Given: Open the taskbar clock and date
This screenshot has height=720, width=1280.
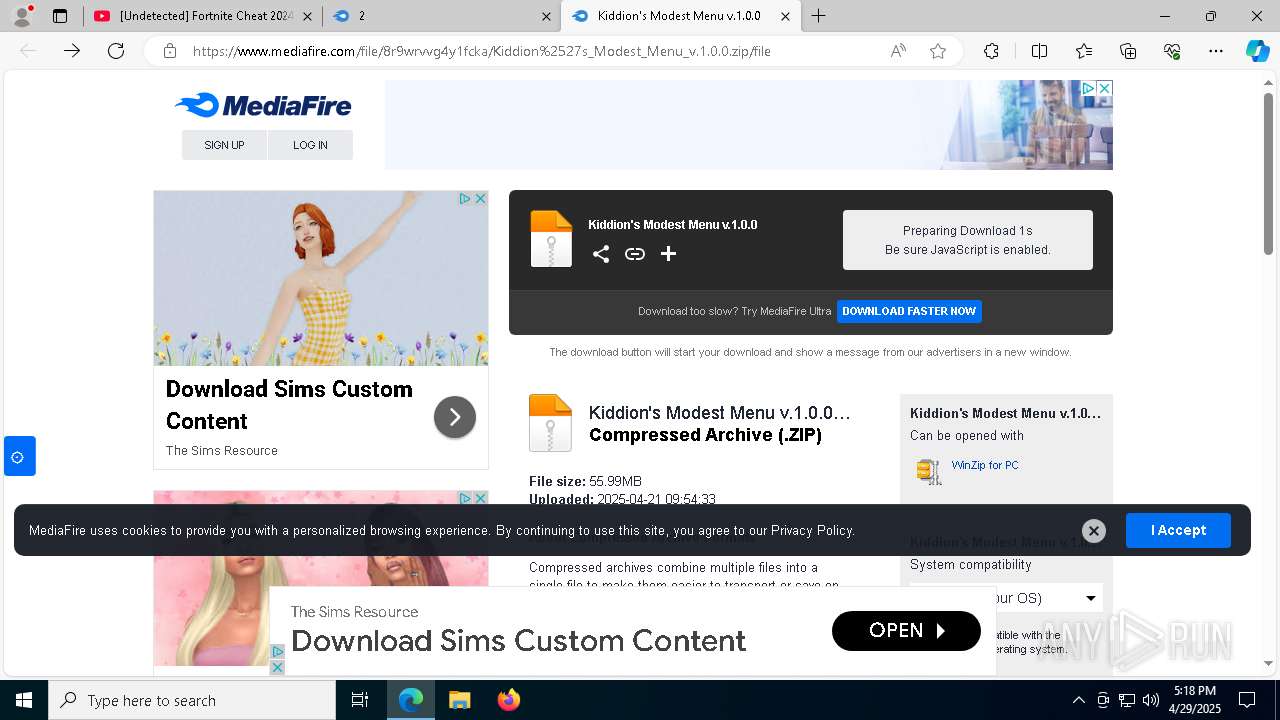Looking at the screenshot, I should click(x=1194, y=700).
